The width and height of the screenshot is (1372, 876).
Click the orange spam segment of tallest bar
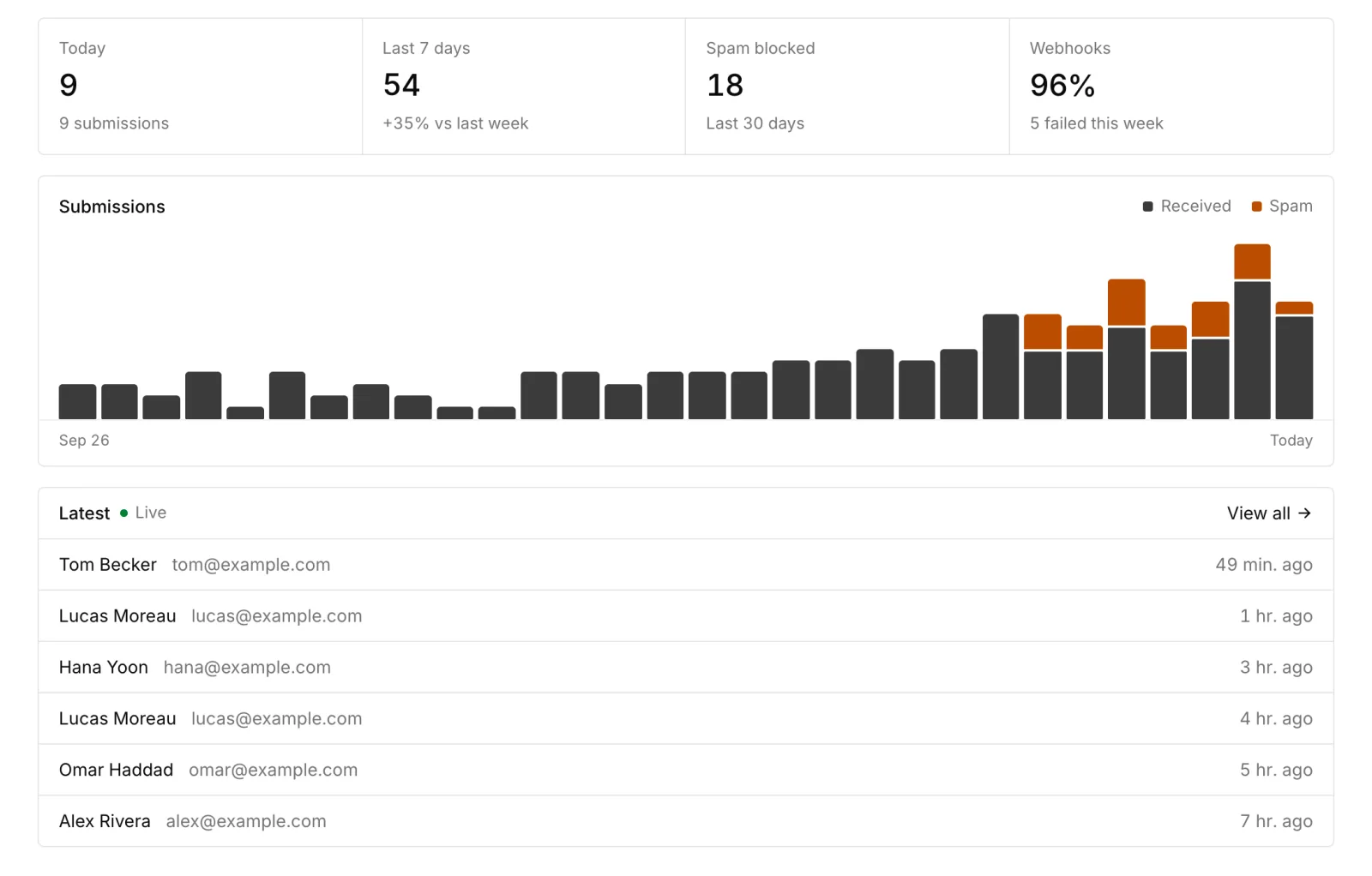(1252, 261)
